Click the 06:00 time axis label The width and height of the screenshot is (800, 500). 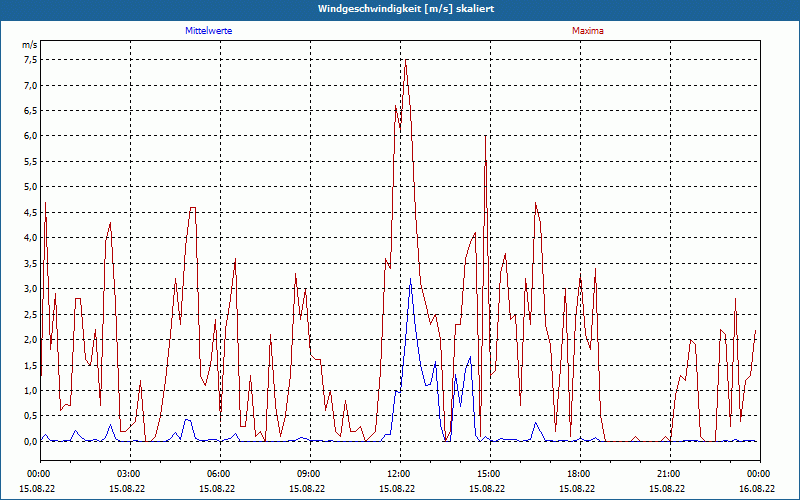coord(217,474)
